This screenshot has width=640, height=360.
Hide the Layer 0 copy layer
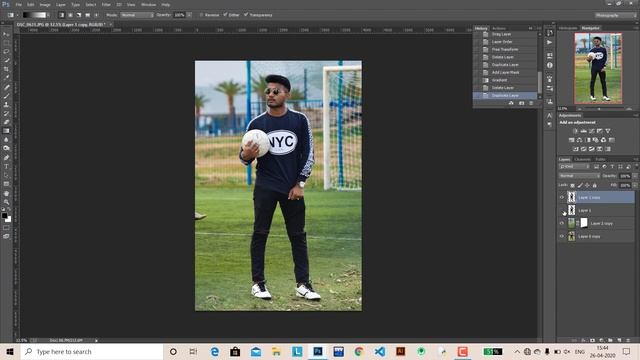click(562, 237)
